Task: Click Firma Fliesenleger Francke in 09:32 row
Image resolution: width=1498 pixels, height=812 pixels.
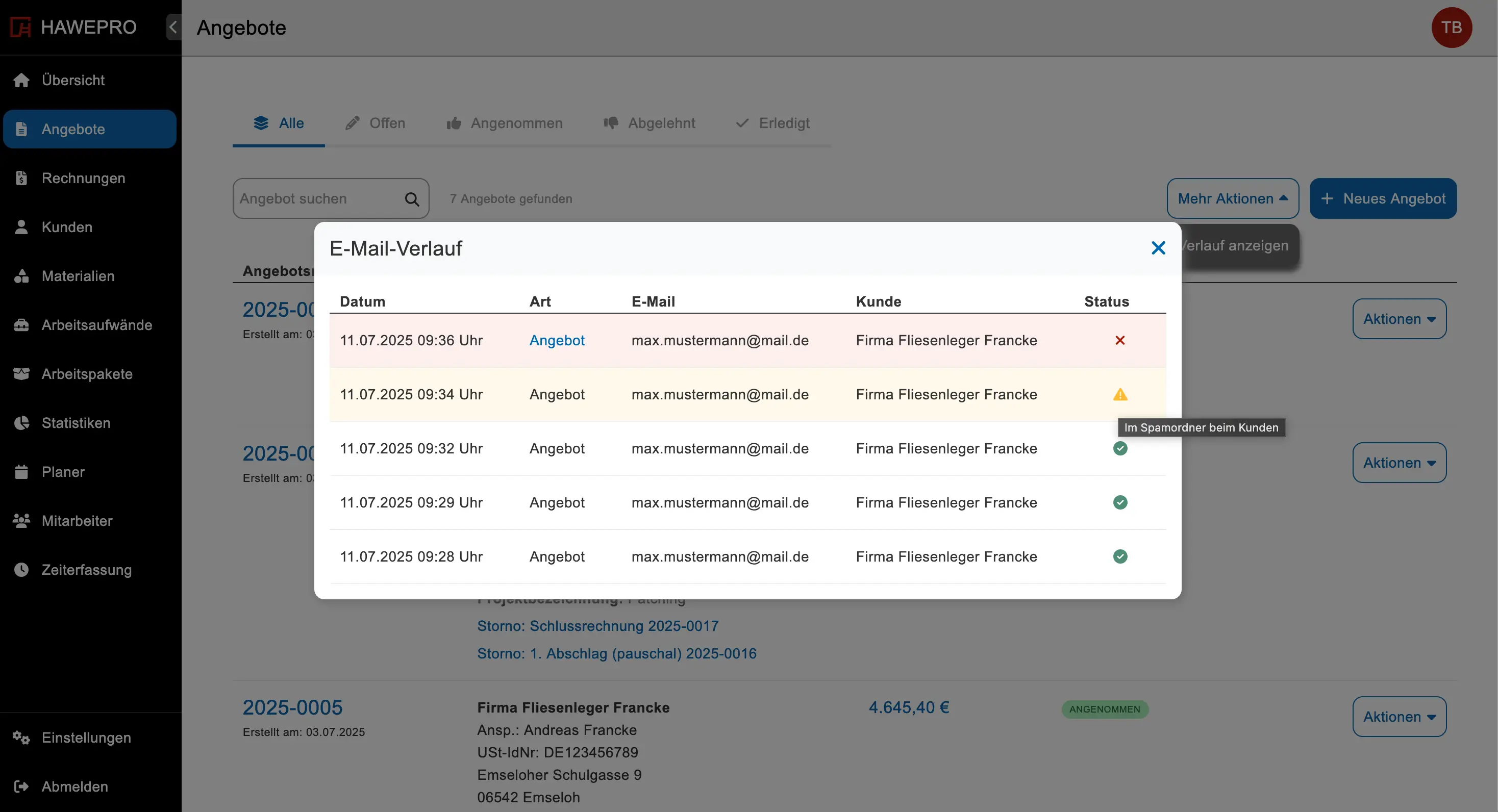Action: pyautogui.click(x=946, y=448)
